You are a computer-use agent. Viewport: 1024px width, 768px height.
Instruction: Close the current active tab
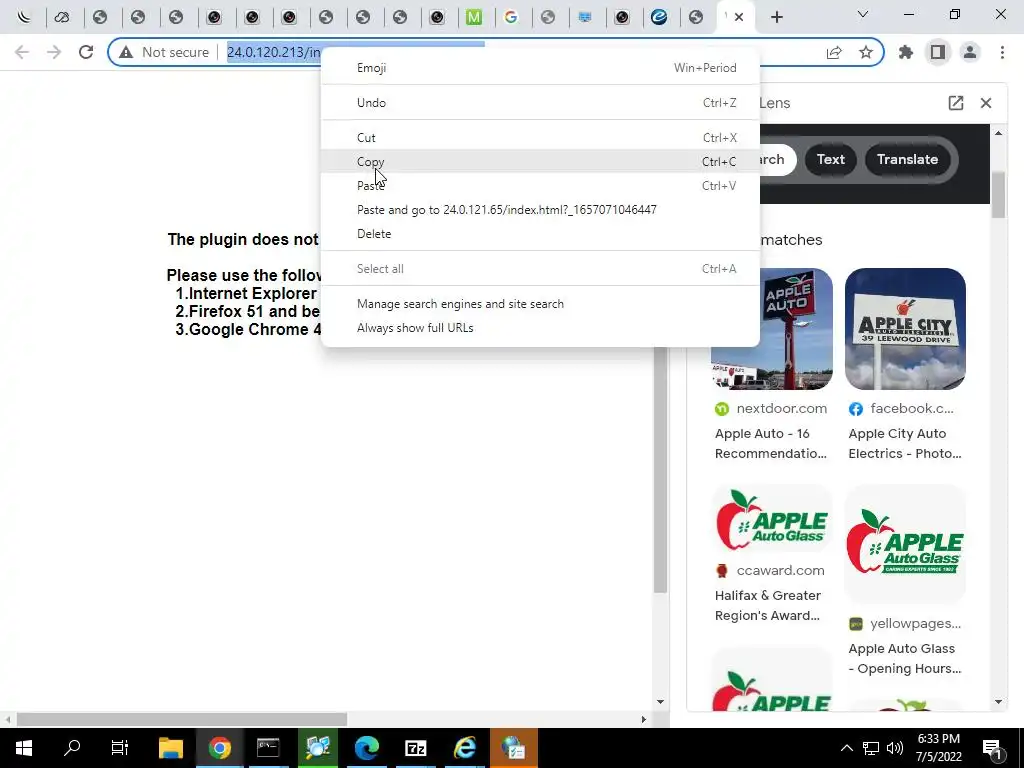pyautogui.click(x=739, y=17)
